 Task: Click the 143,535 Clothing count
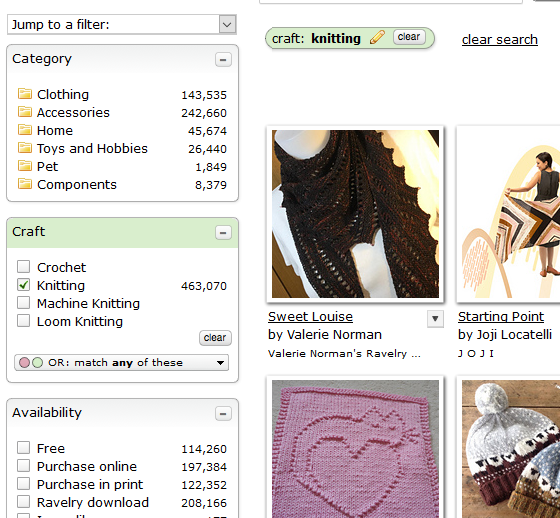click(204, 95)
